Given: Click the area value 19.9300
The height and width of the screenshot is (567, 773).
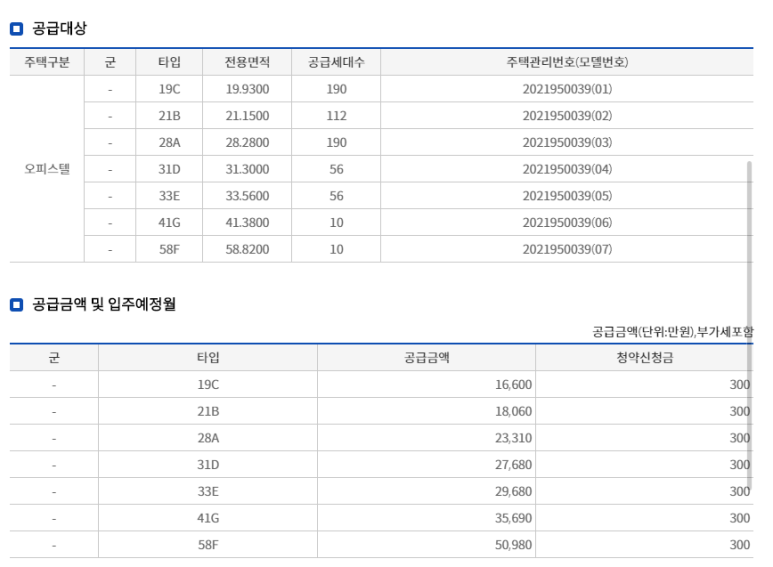Looking at the screenshot, I should [247, 89].
